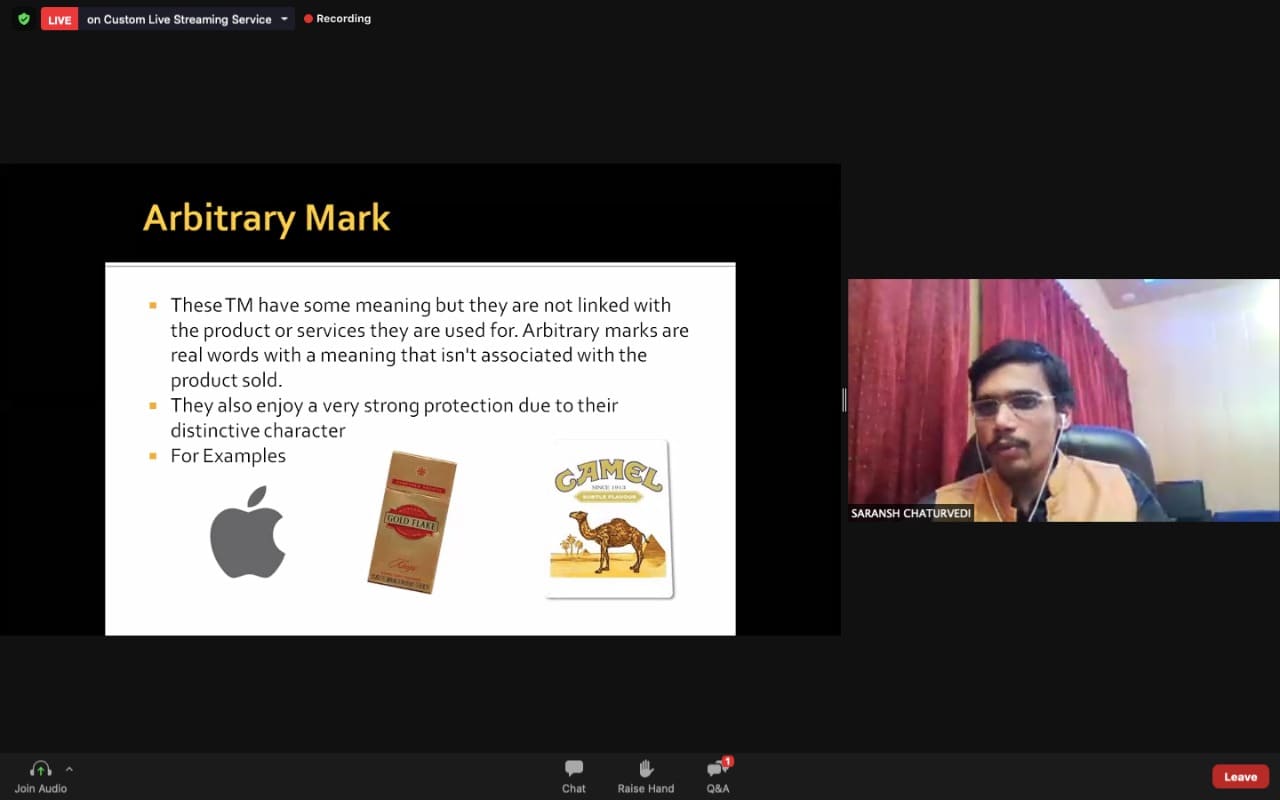Join audio using the headphone icon

[40, 769]
